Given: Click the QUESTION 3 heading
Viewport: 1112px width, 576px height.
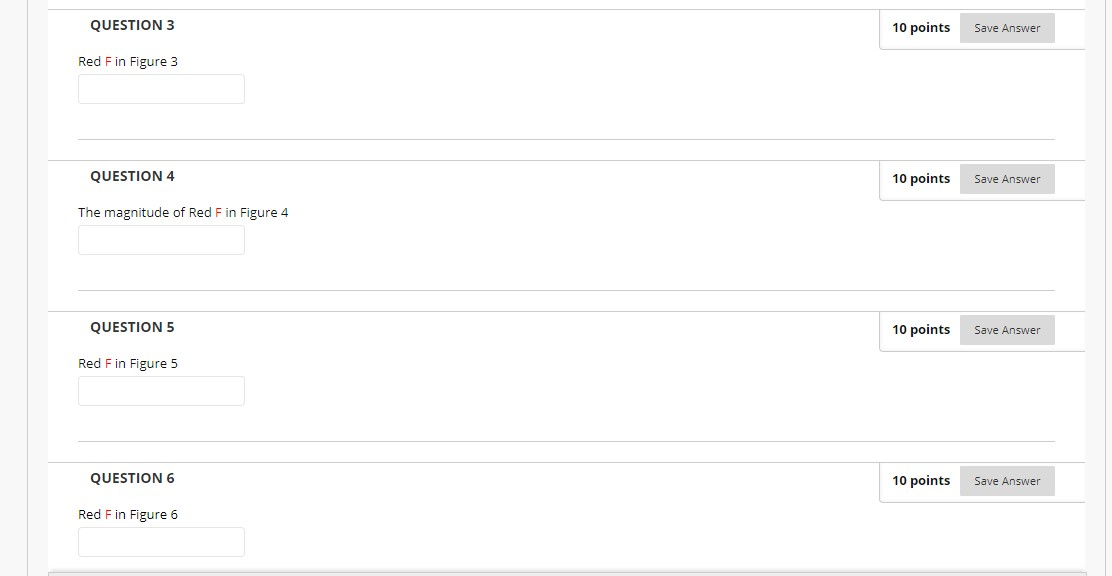Looking at the screenshot, I should 132,26.
